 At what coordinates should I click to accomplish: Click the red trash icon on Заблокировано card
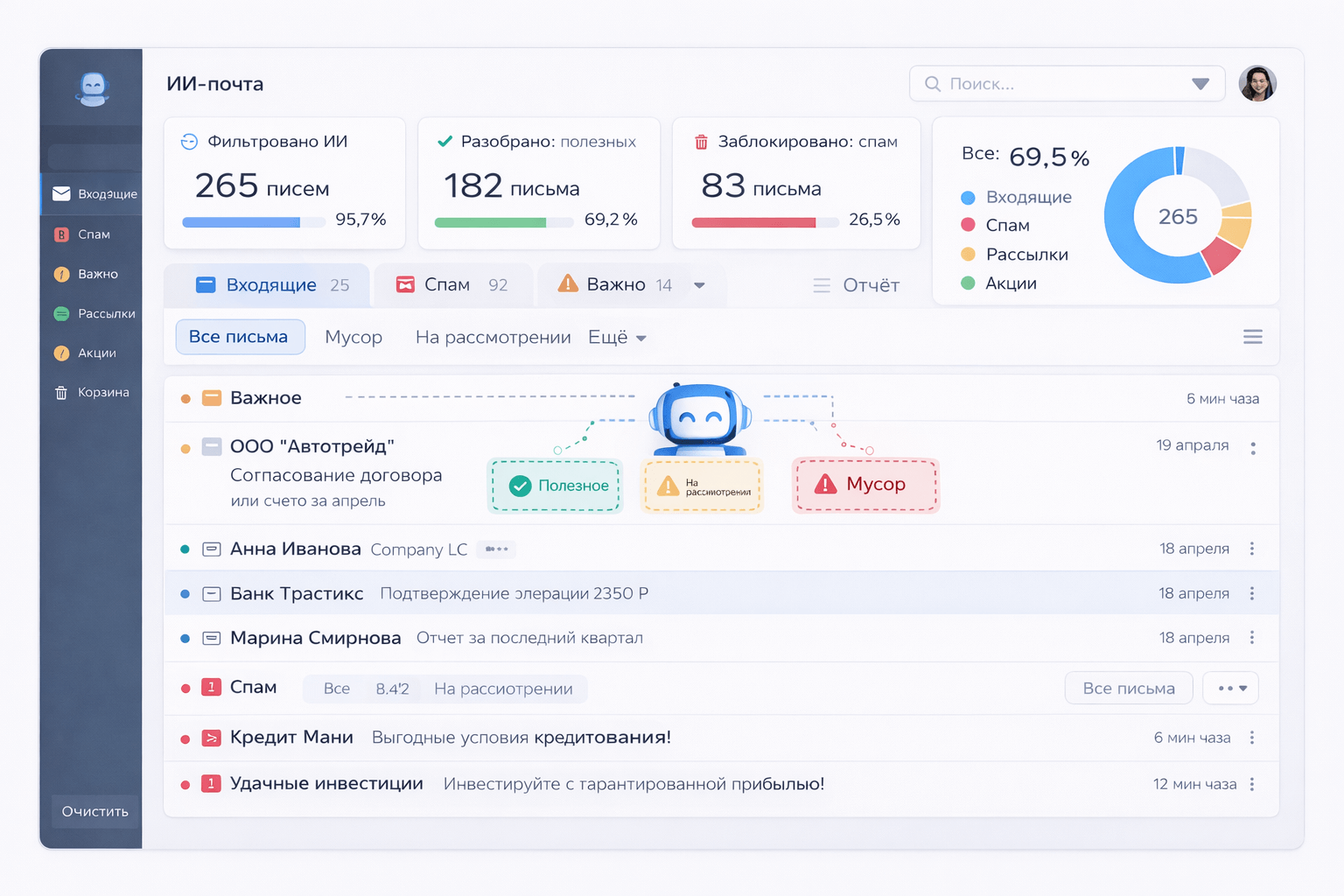[x=701, y=142]
